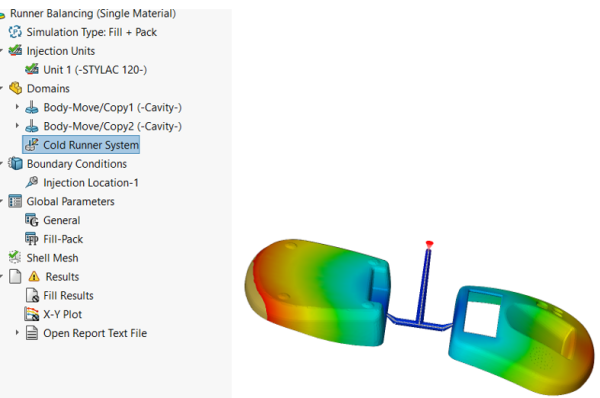Click the Boundary Conditions cube icon
The width and height of the screenshot is (600, 398).
pyautogui.click(x=15, y=163)
